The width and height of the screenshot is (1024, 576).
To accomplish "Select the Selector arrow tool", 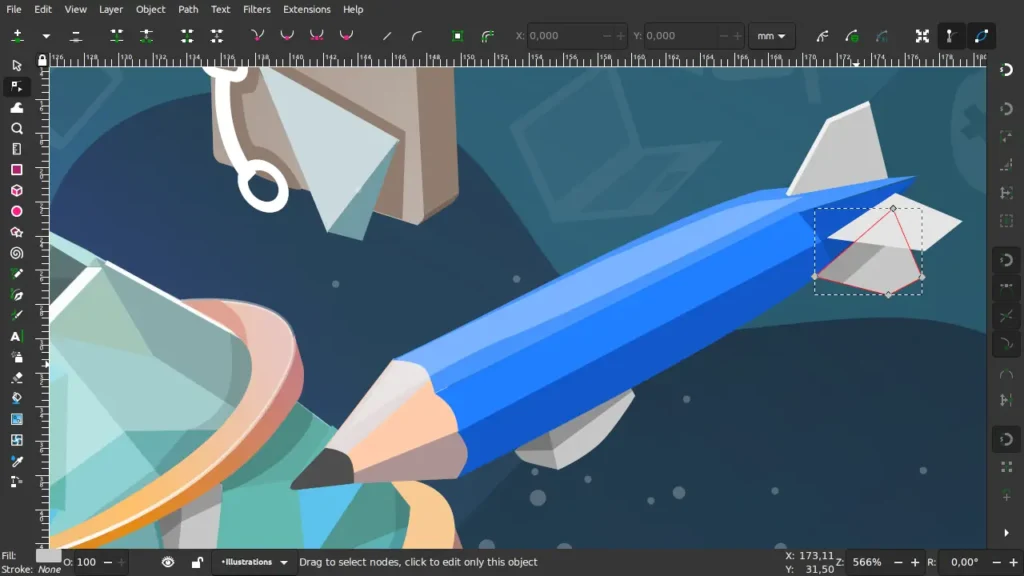I will (x=17, y=65).
